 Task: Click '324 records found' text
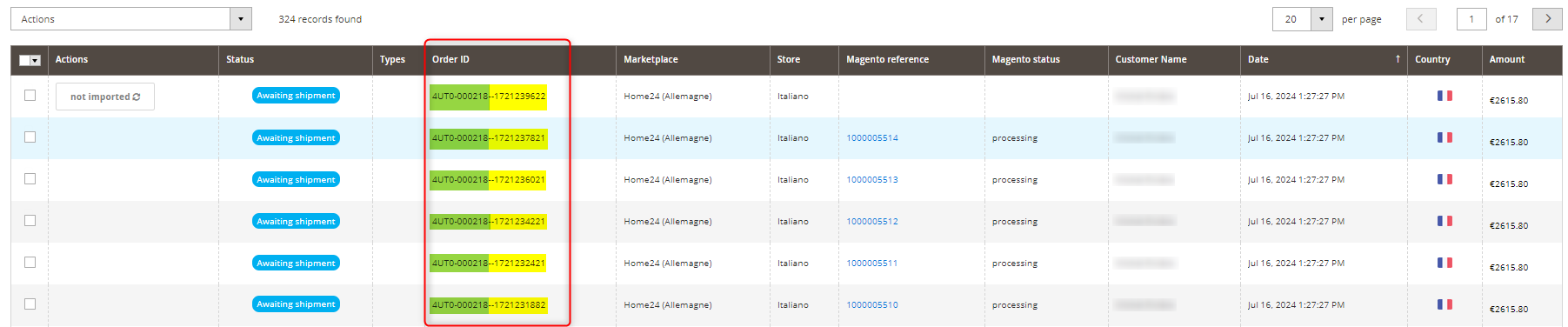pyautogui.click(x=320, y=19)
